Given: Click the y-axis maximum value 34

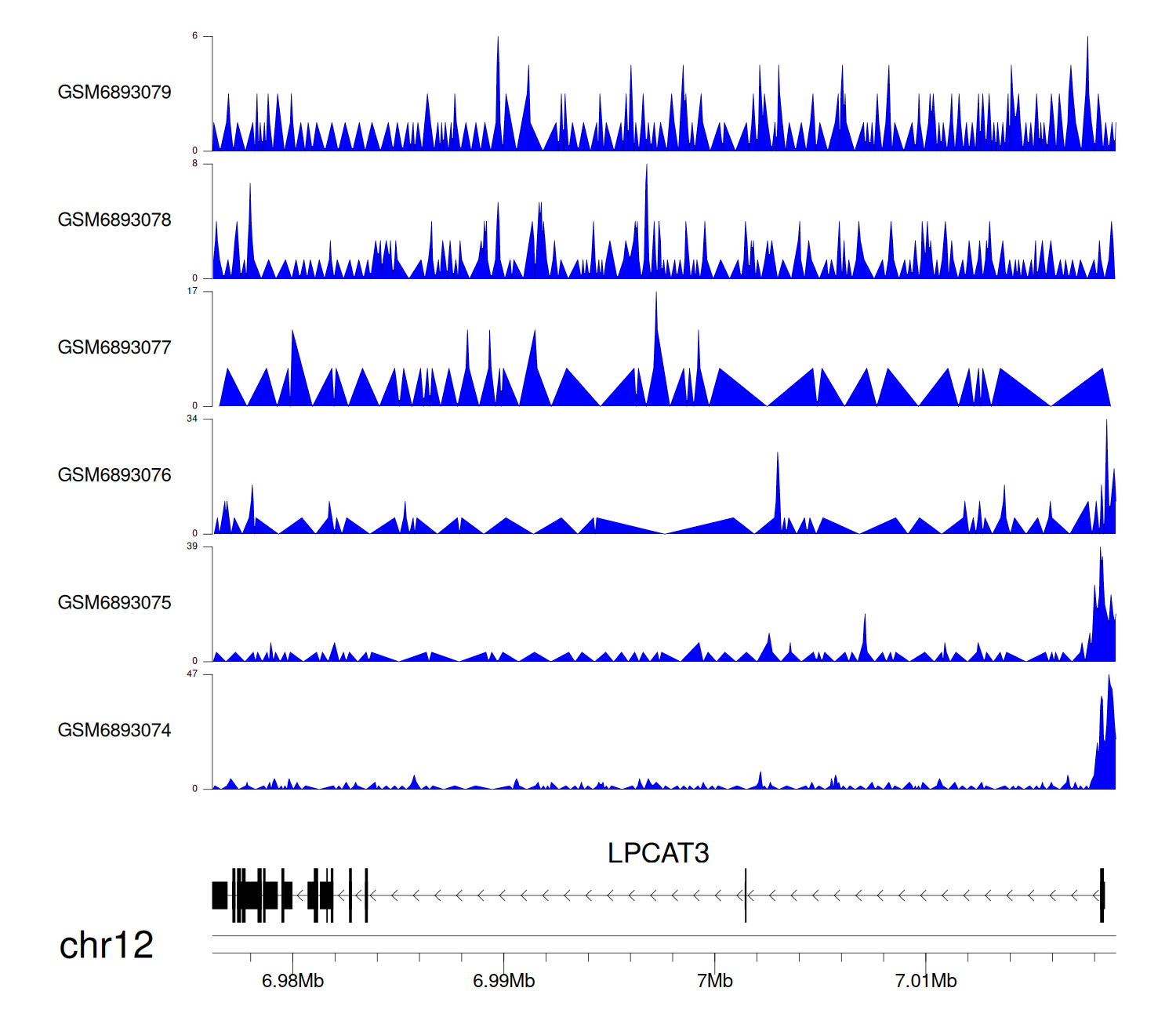Looking at the screenshot, I should pyautogui.click(x=192, y=419).
